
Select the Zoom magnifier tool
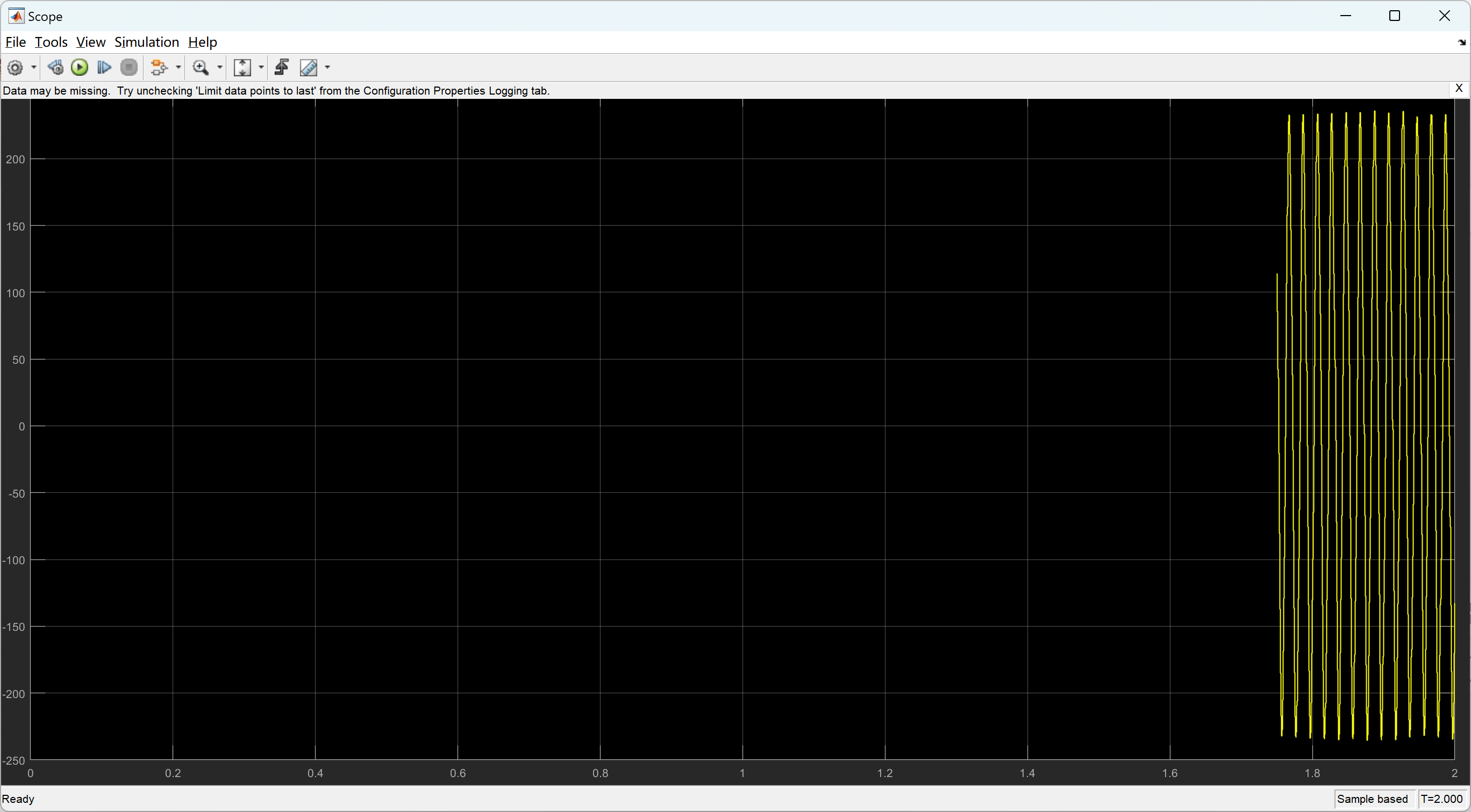click(x=201, y=68)
